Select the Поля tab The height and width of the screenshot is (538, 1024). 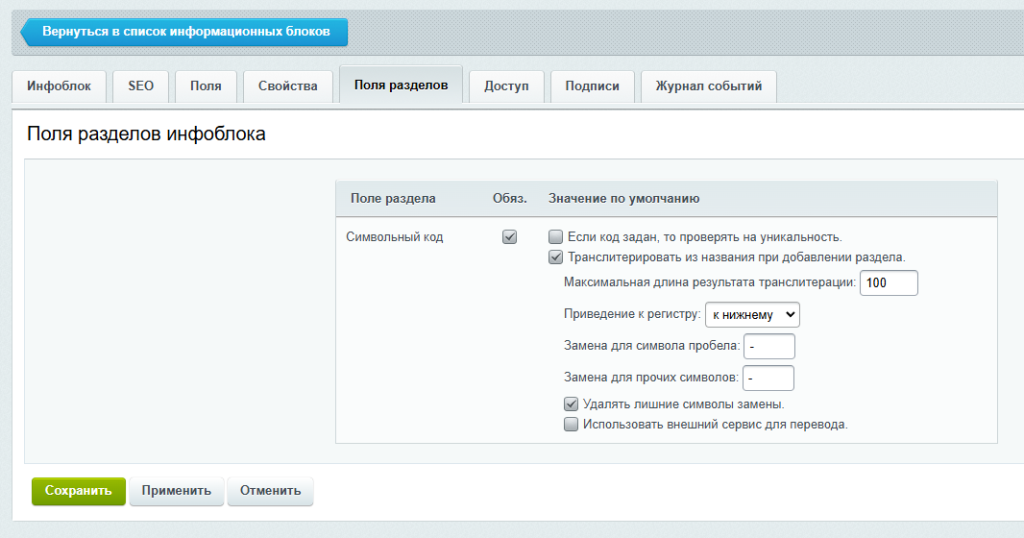206,86
